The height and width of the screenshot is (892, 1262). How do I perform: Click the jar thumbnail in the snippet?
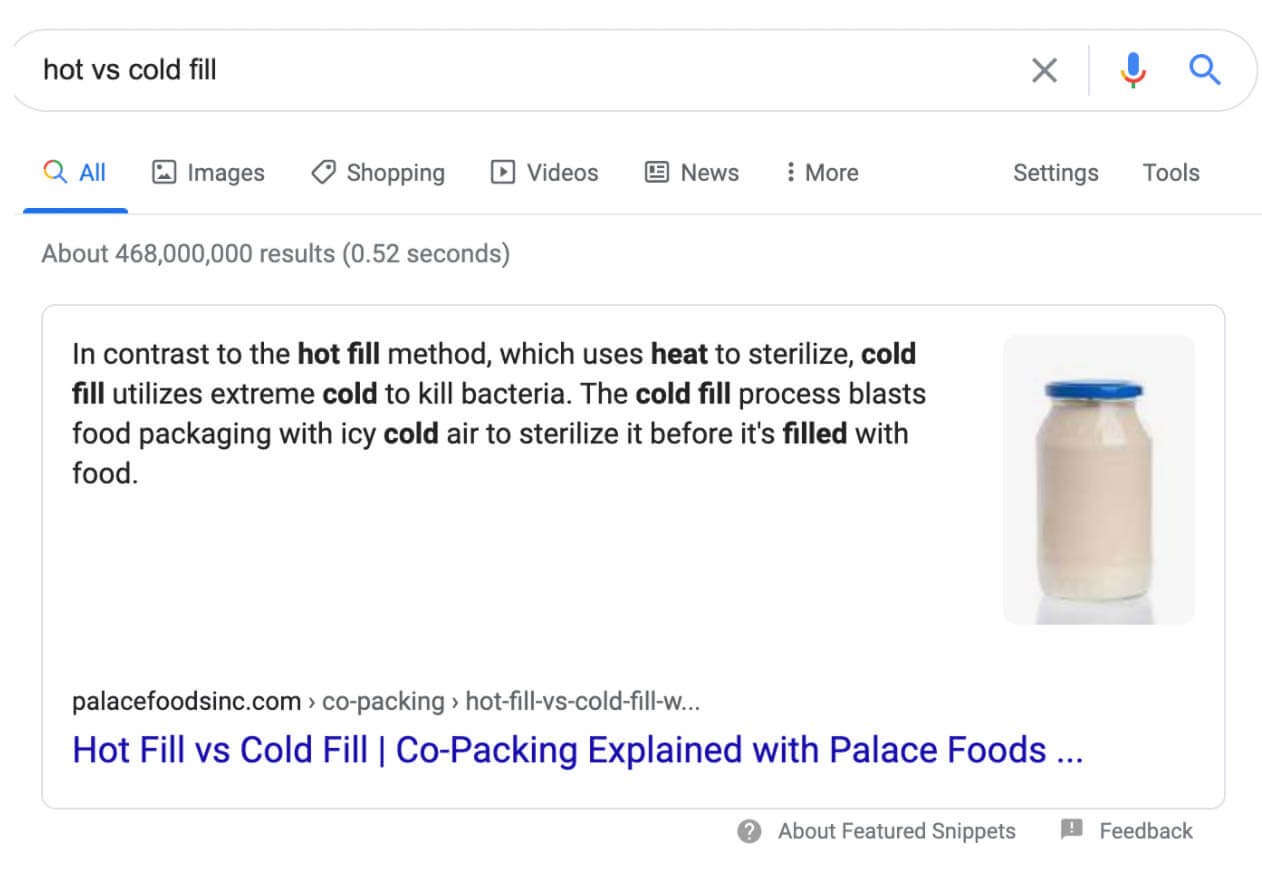1098,480
